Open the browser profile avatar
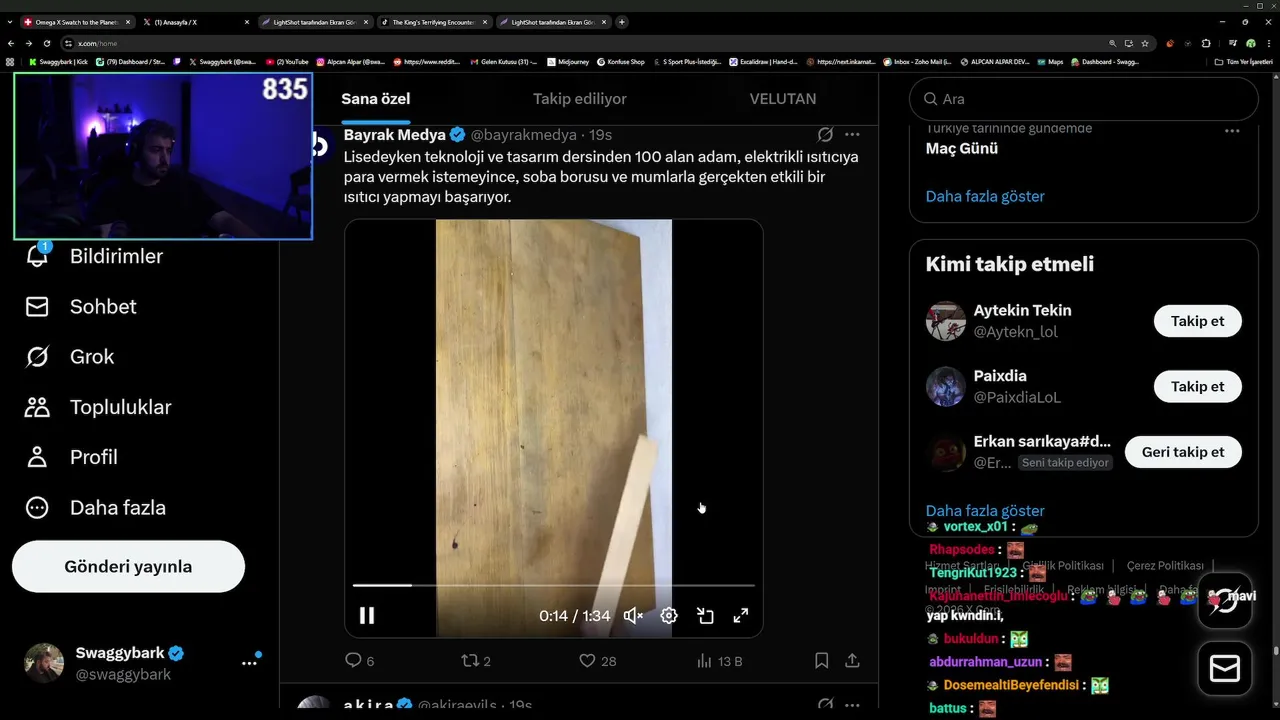This screenshot has width=1280, height=720. point(1250,43)
